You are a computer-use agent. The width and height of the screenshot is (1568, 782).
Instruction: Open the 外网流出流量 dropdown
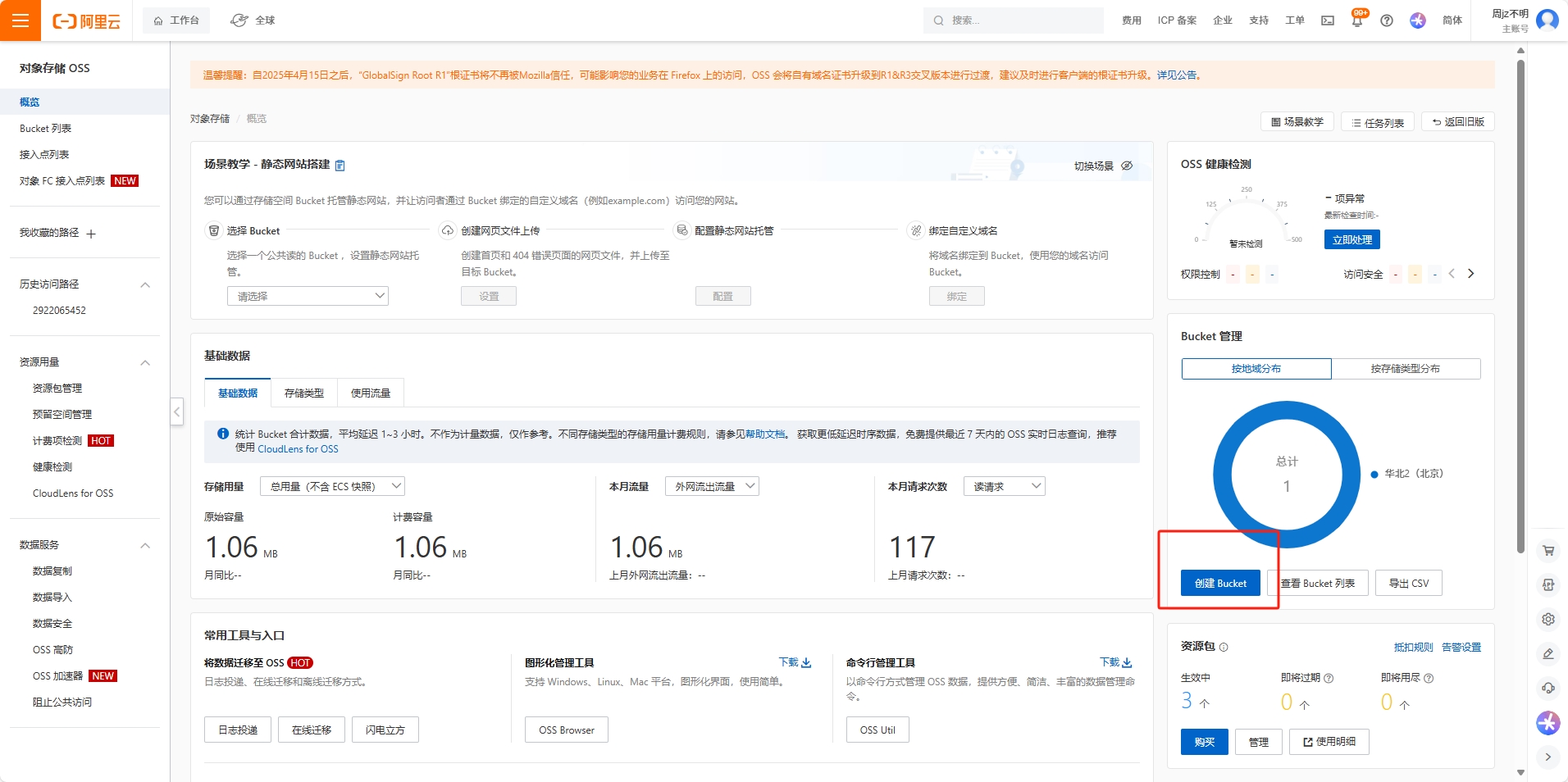click(712, 486)
